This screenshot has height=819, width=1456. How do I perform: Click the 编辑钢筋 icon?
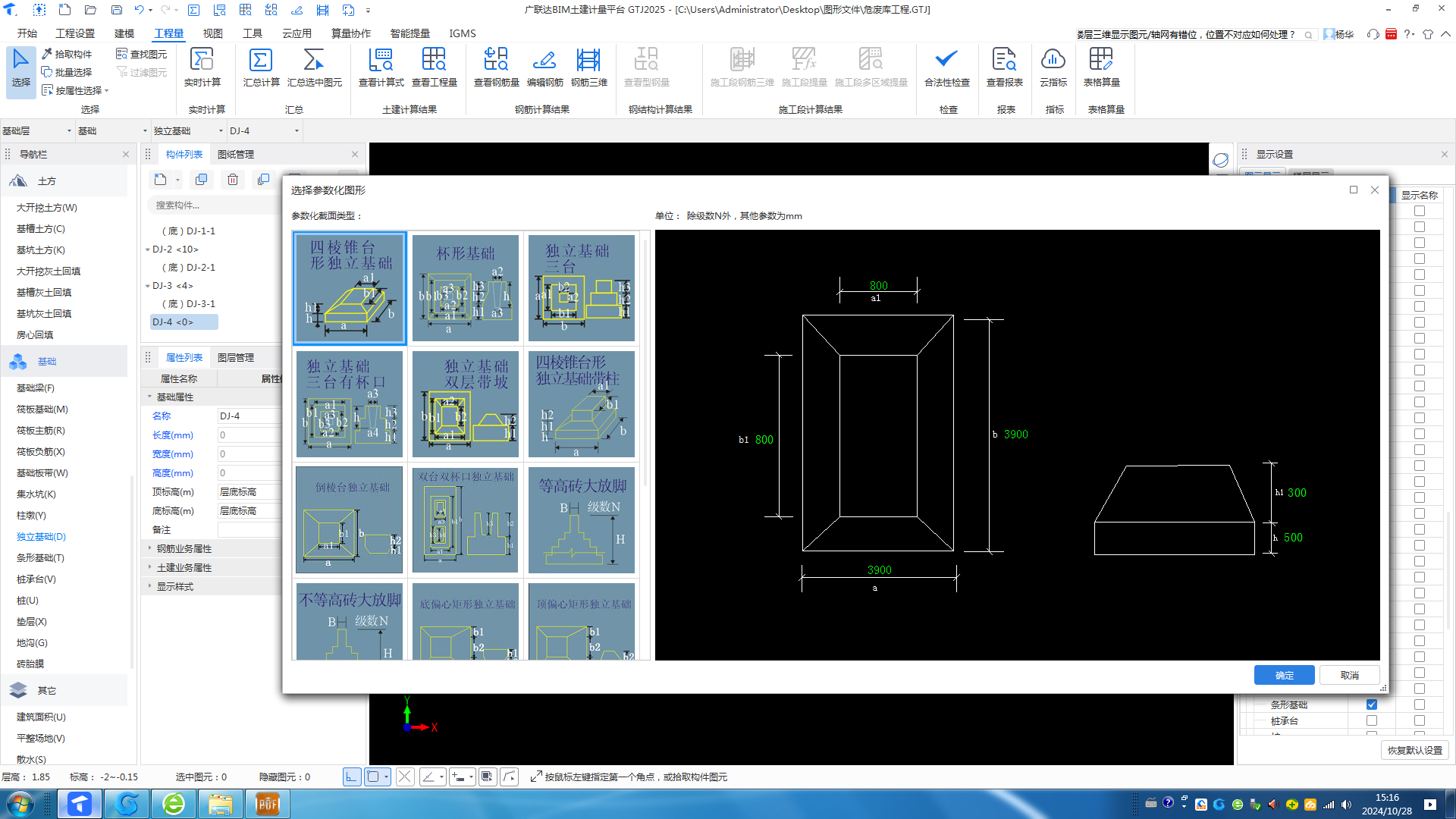coord(544,61)
